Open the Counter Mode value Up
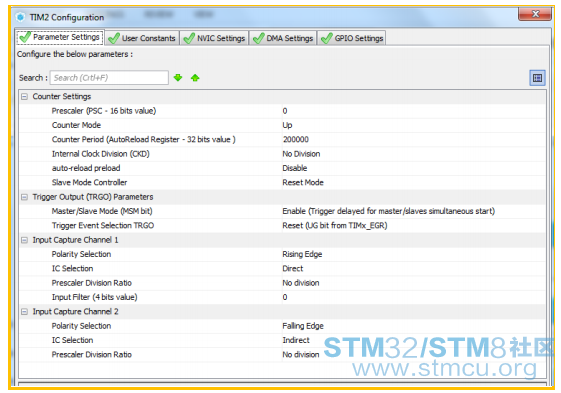Screen dimensions: 561x393 pyautogui.click(x=287, y=125)
